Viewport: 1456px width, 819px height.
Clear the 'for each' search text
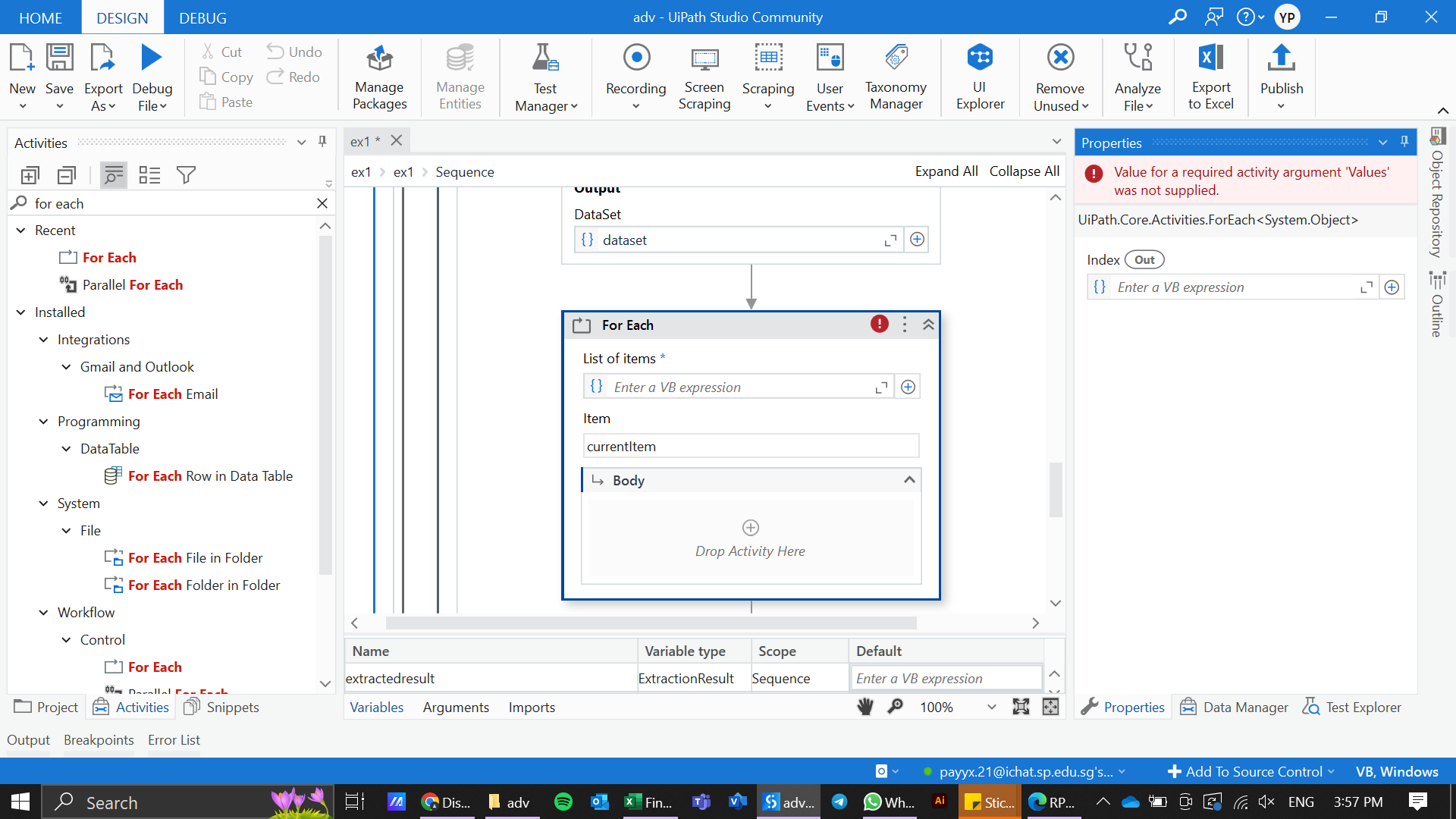pyautogui.click(x=322, y=203)
